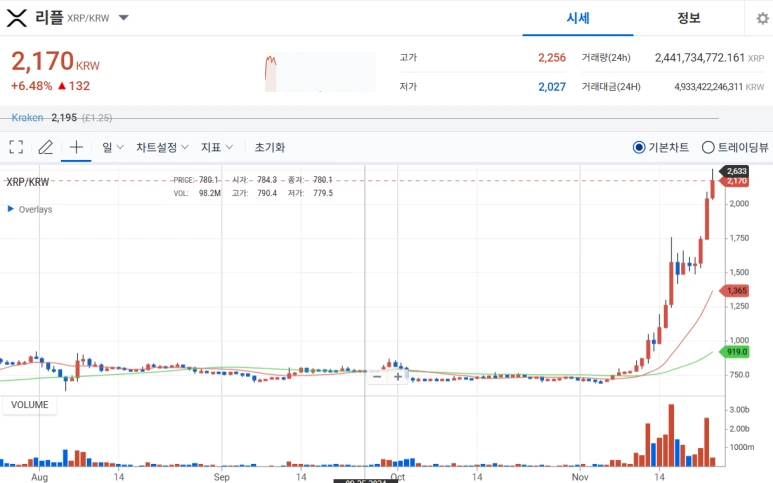Open the XRP/KRW market selector arrow

tap(124, 18)
